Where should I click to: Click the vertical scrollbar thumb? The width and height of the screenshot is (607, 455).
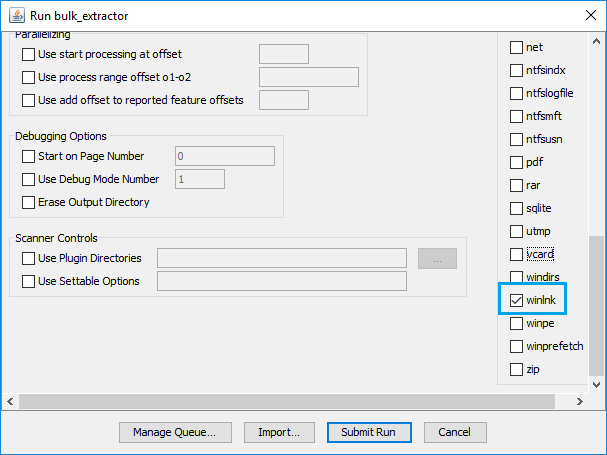[597, 306]
